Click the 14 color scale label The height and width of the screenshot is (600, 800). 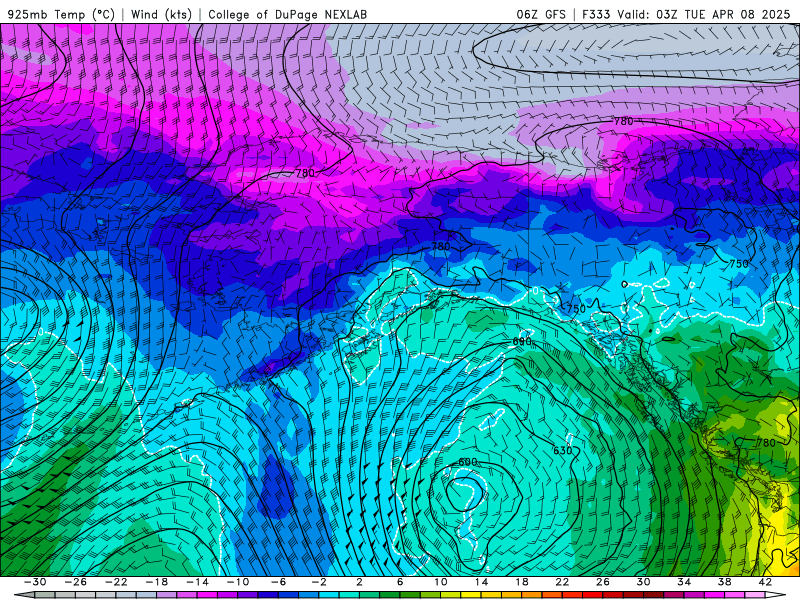pos(481,582)
